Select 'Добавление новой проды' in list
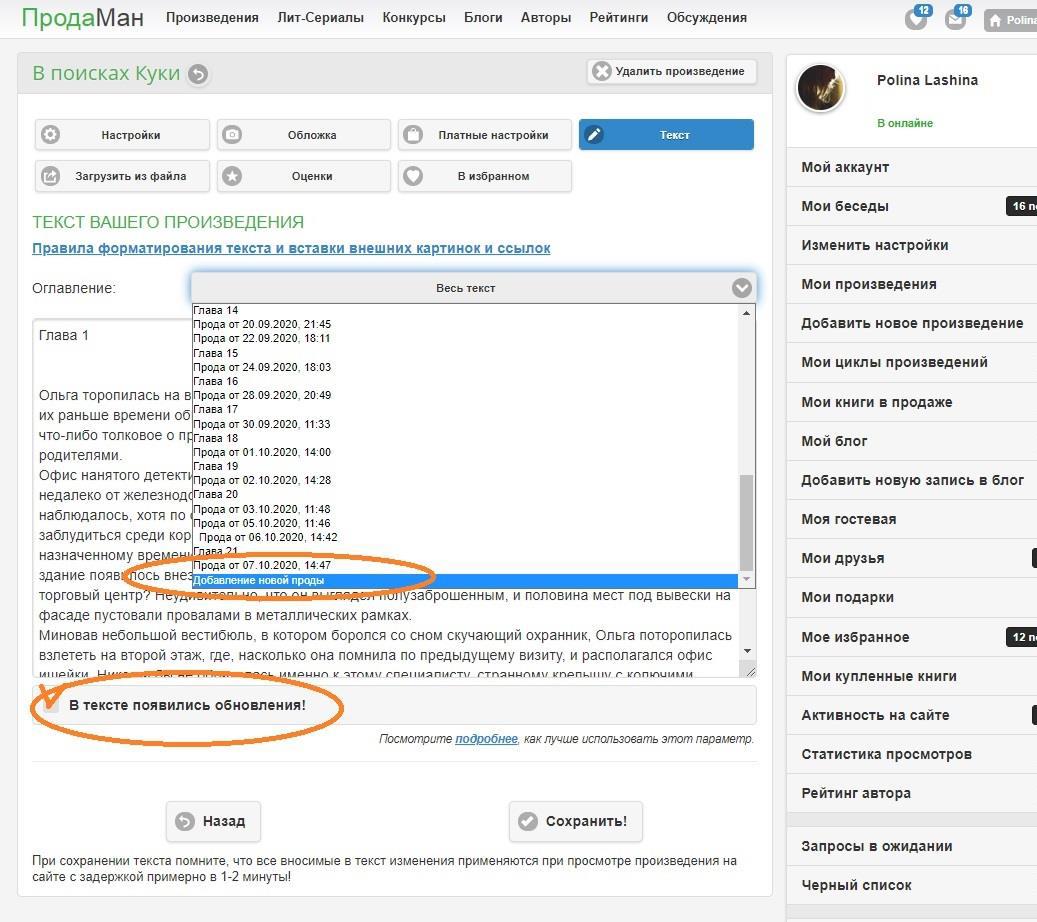The height and width of the screenshot is (922, 1037). [259, 581]
